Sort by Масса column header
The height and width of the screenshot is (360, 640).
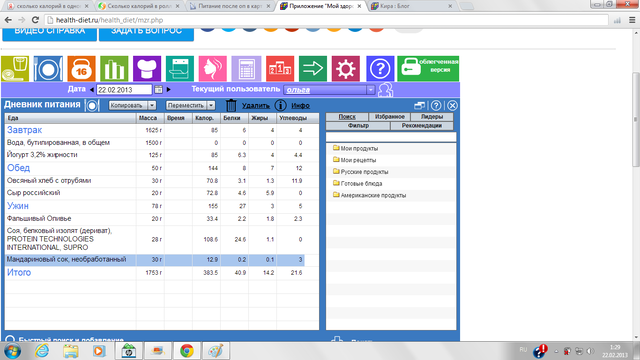150,118
